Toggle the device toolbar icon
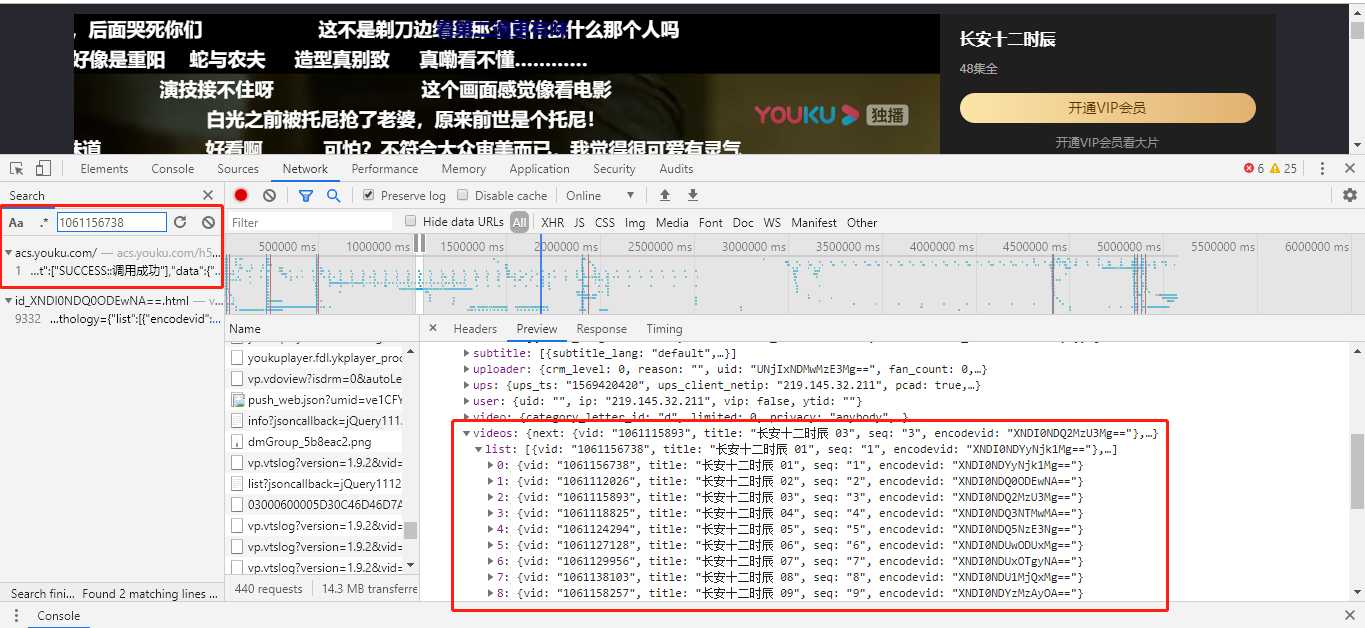The width and height of the screenshot is (1365, 628). (43, 168)
